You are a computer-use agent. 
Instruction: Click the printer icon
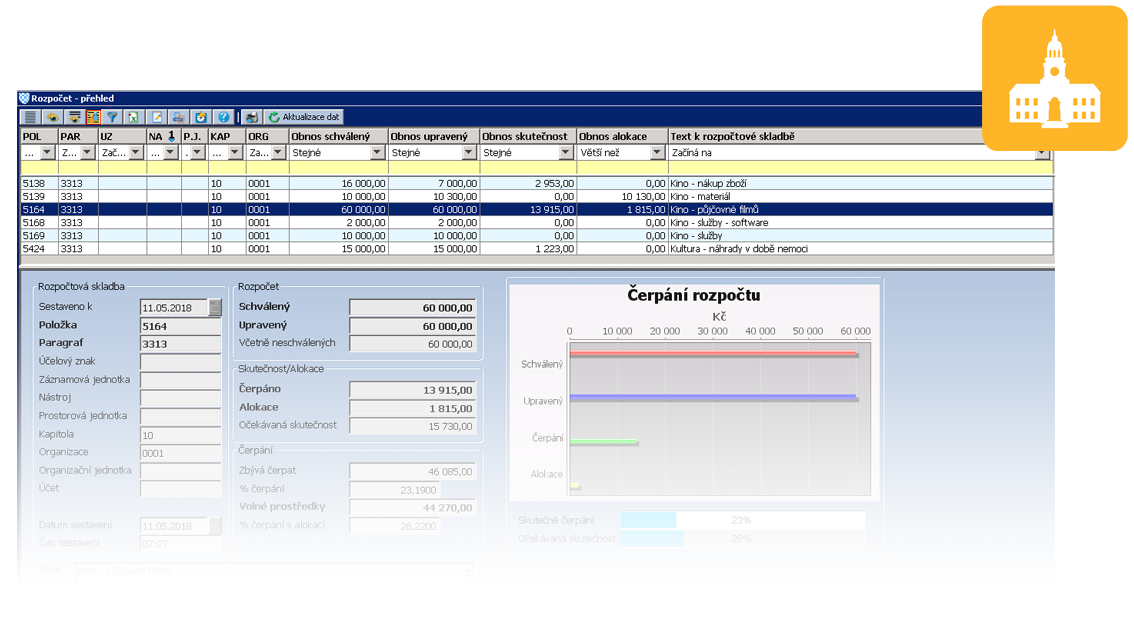tap(251, 117)
